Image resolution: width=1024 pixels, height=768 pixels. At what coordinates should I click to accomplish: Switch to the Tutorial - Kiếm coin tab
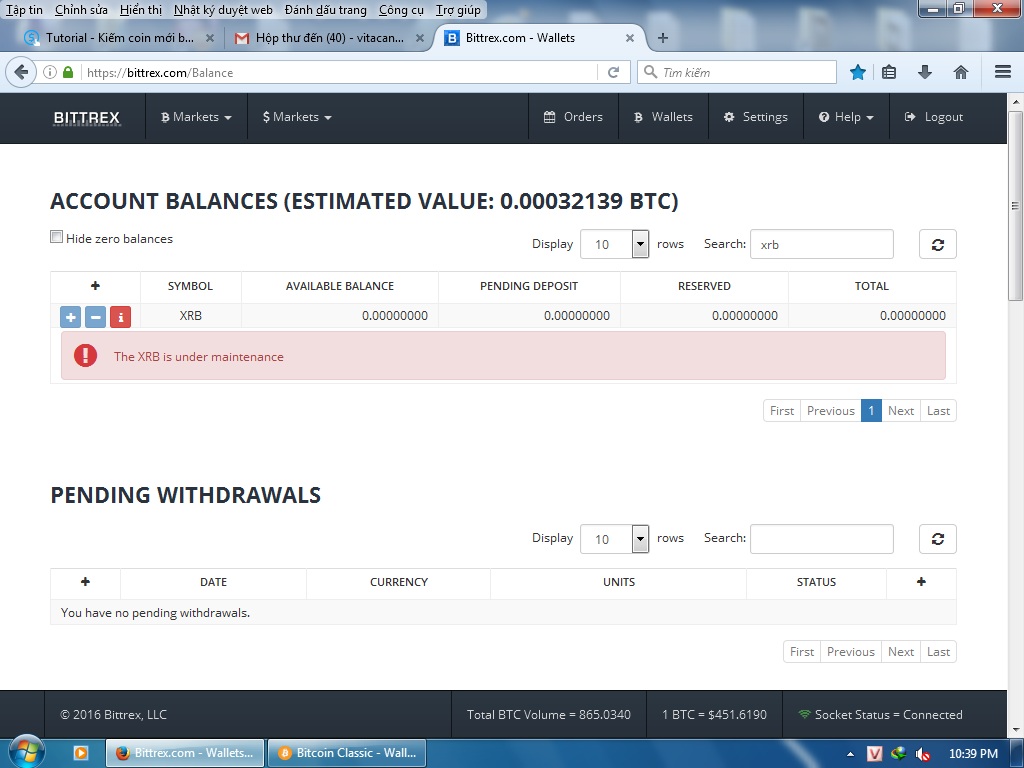tap(118, 38)
